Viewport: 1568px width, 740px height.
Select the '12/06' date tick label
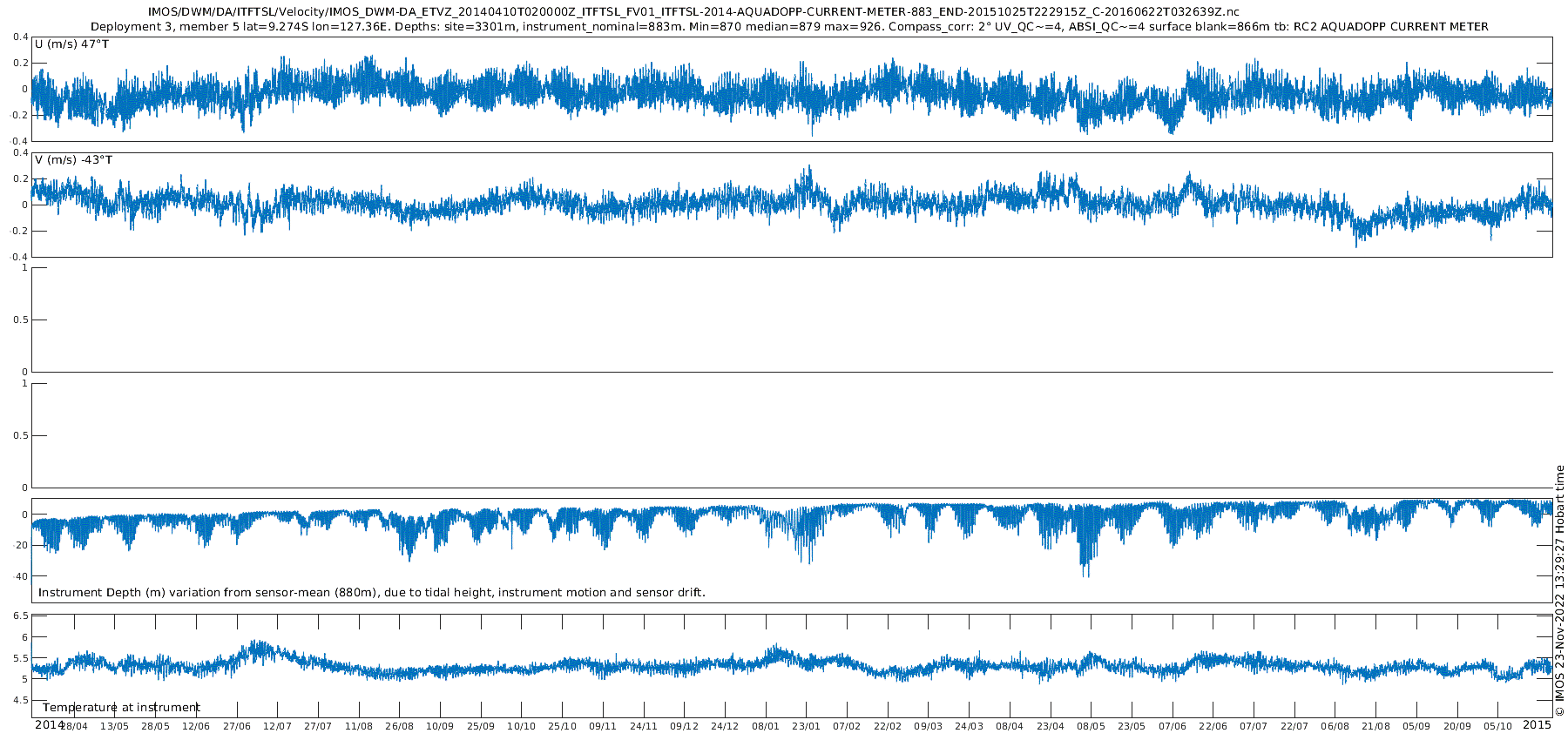(196, 726)
